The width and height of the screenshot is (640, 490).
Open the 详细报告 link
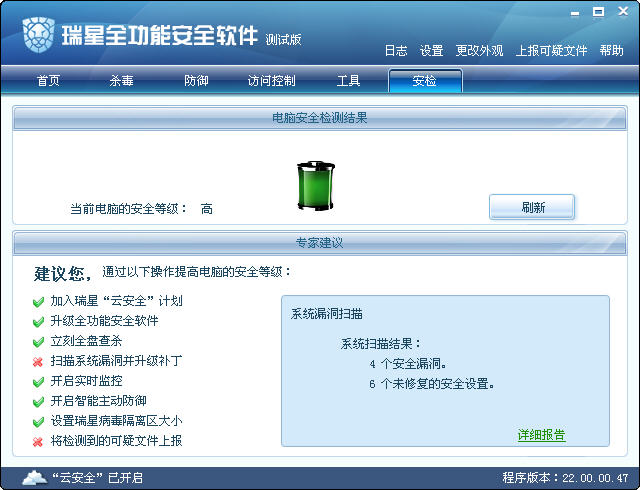pyautogui.click(x=541, y=435)
